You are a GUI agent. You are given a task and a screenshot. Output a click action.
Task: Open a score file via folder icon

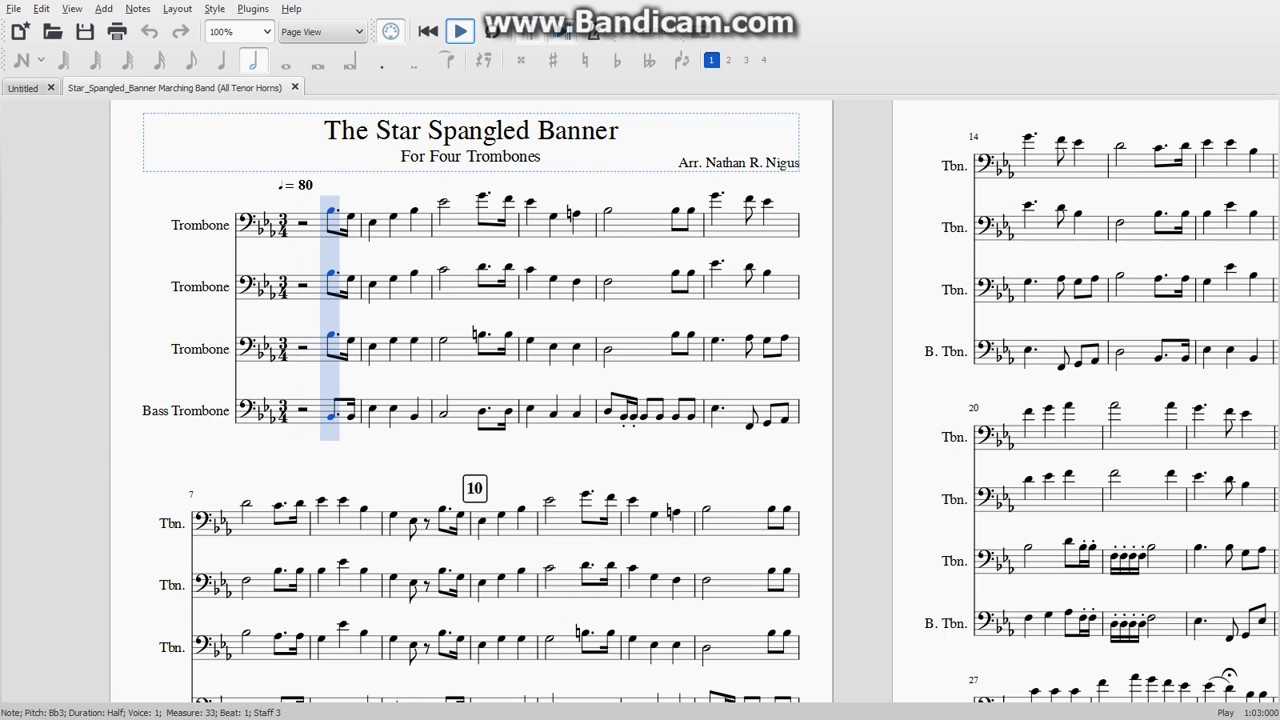click(x=53, y=32)
